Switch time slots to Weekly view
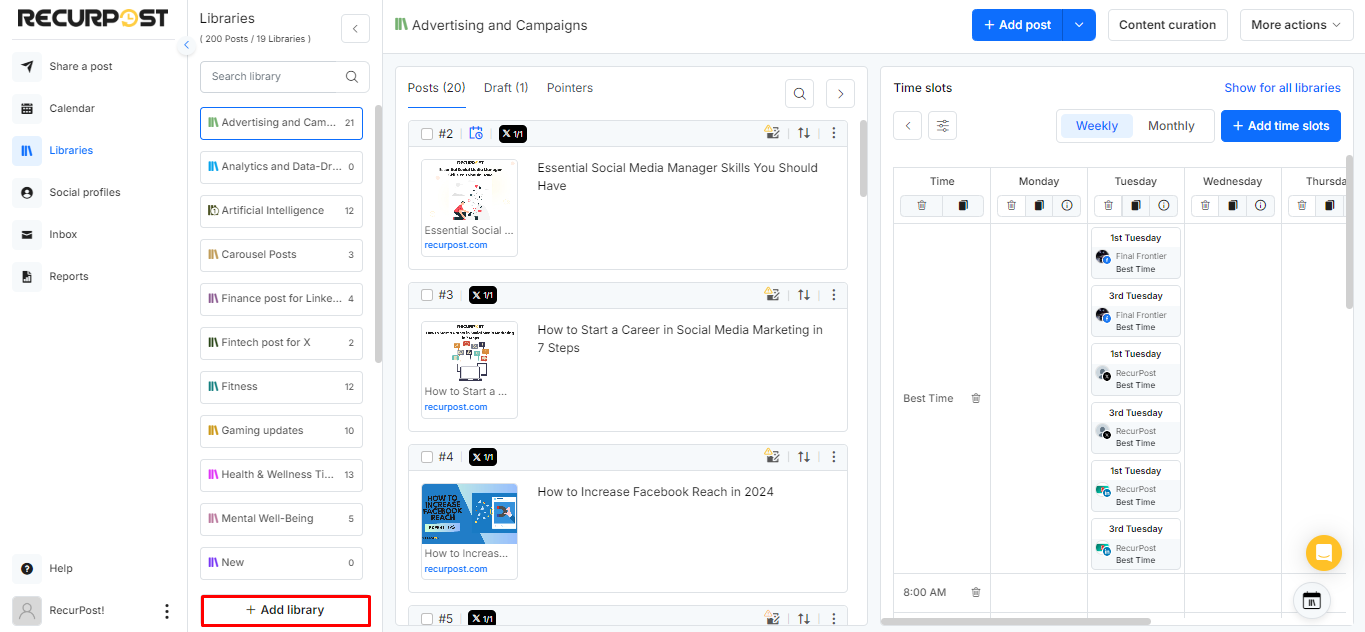Screen dimensions: 1365x632 pos(1097,126)
